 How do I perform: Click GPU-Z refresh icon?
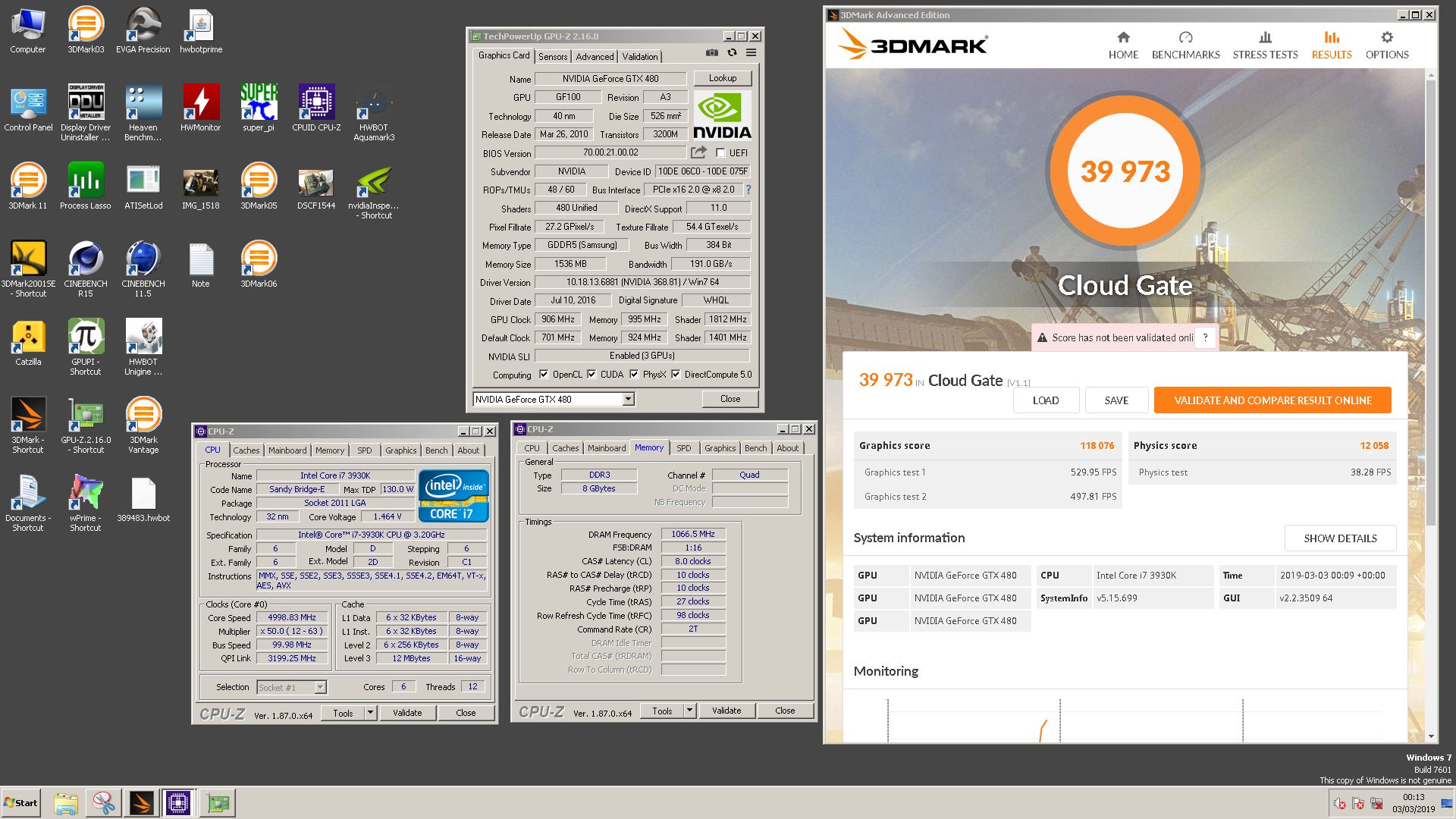pos(732,53)
